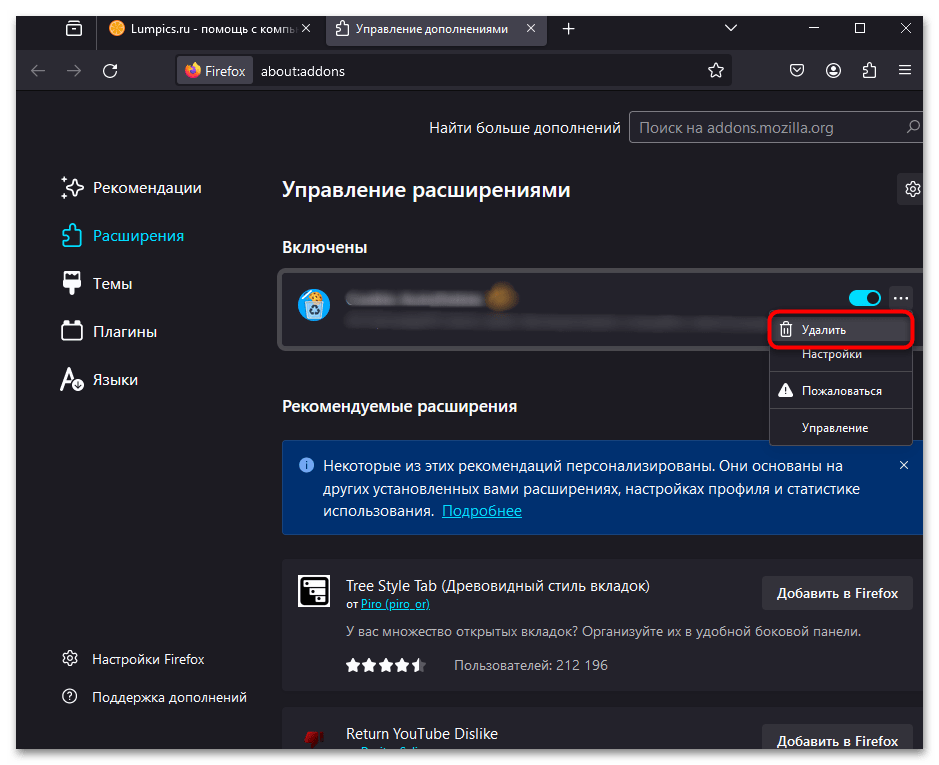Open the Piro (piro_or) author link

395,604
